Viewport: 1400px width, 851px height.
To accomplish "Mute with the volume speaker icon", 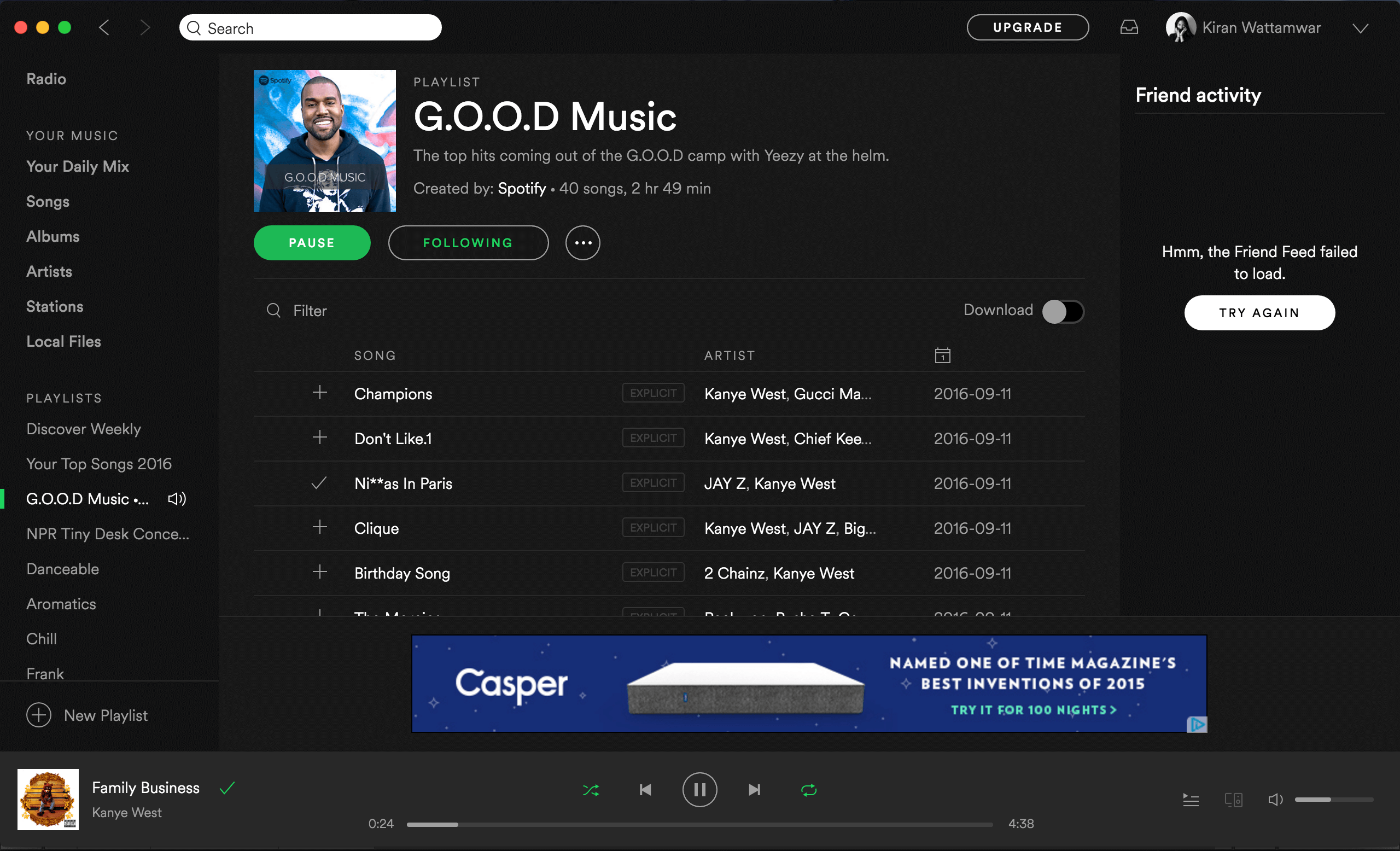I will (x=1275, y=800).
